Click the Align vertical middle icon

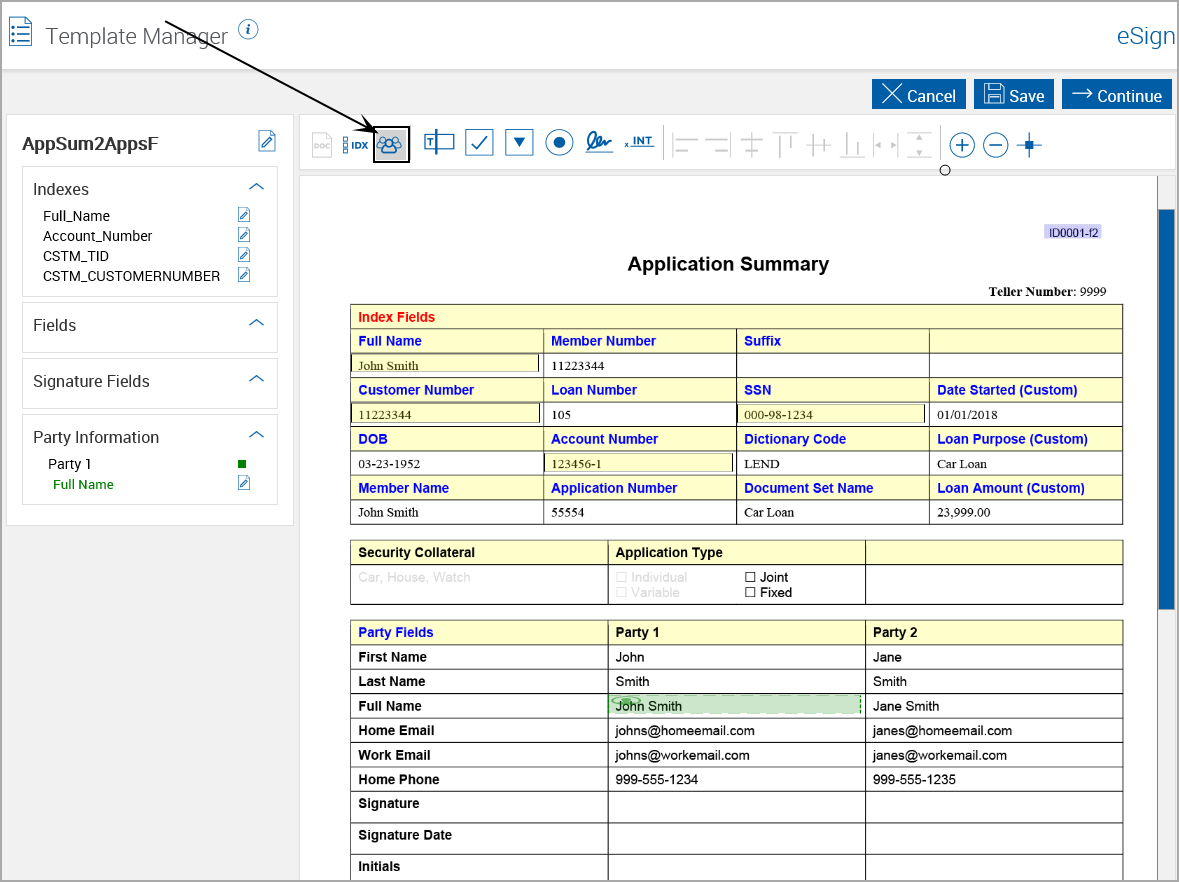point(818,144)
